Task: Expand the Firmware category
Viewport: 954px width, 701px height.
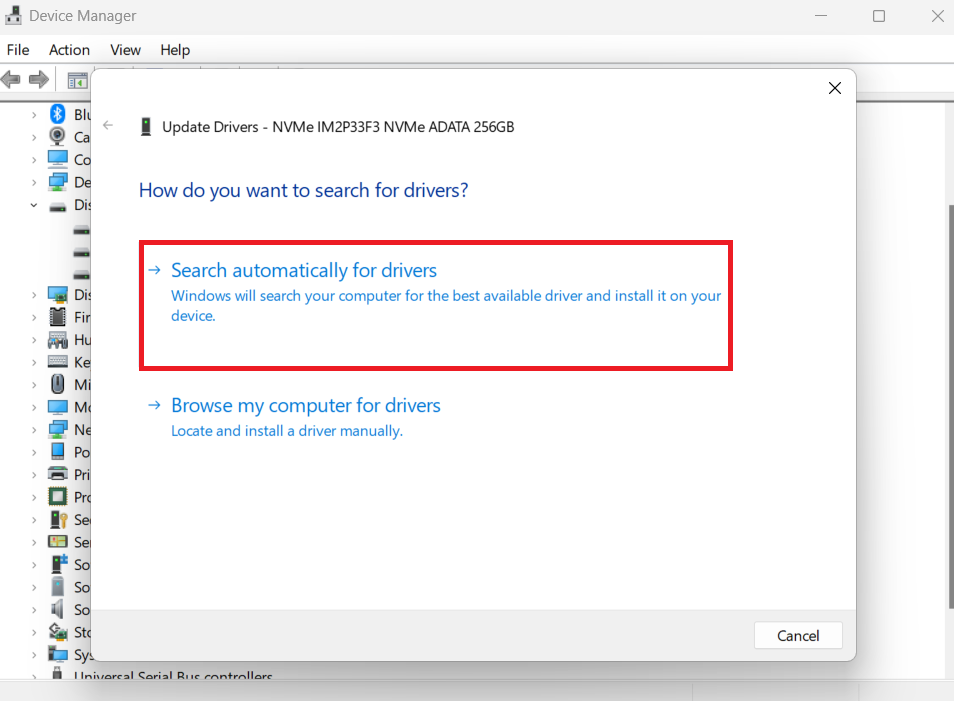Action: pos(34,317)
